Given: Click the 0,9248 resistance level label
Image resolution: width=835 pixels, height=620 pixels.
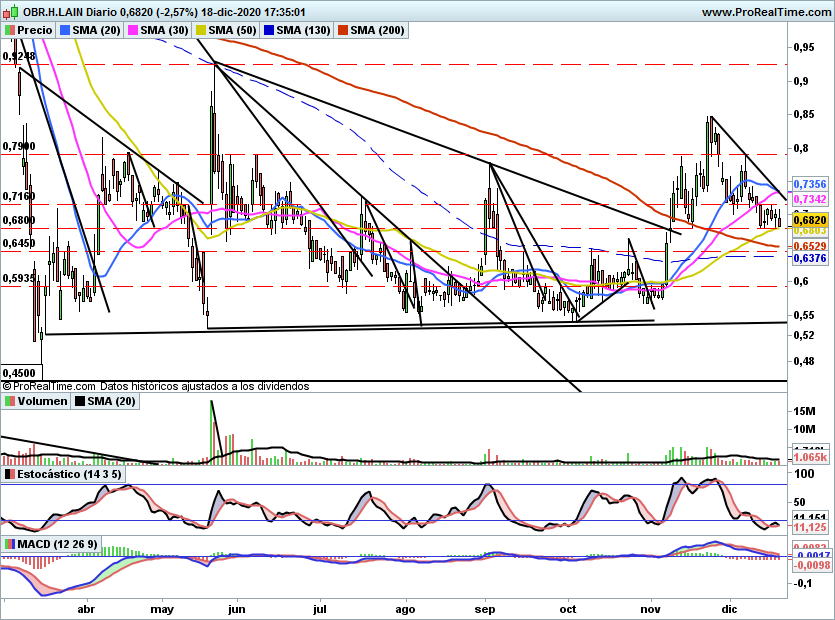Looking at the screenshot, I should pyautogui.click(x=19, y=56).
